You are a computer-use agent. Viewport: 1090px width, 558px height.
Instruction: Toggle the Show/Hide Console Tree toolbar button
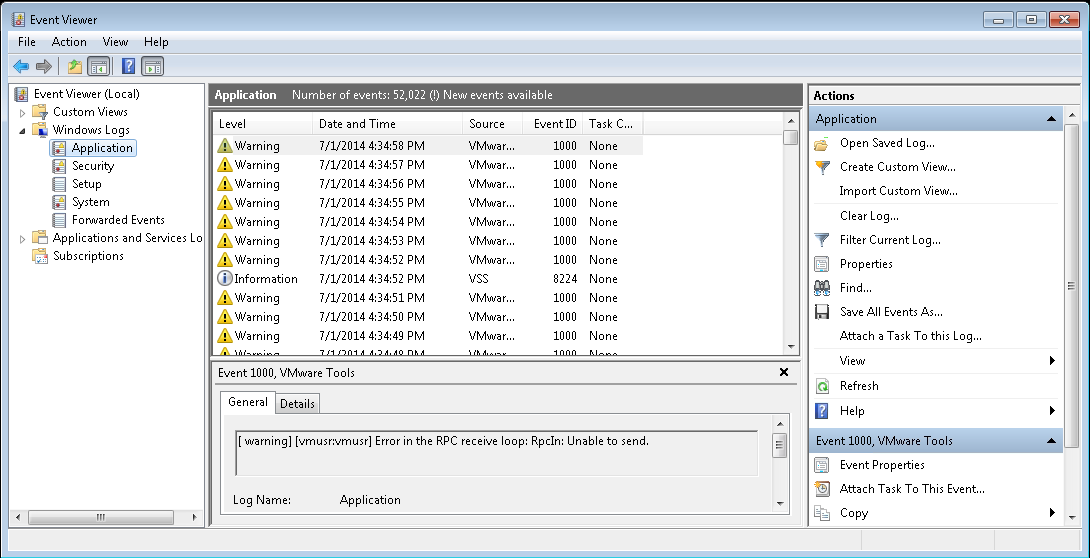point(99,67)
